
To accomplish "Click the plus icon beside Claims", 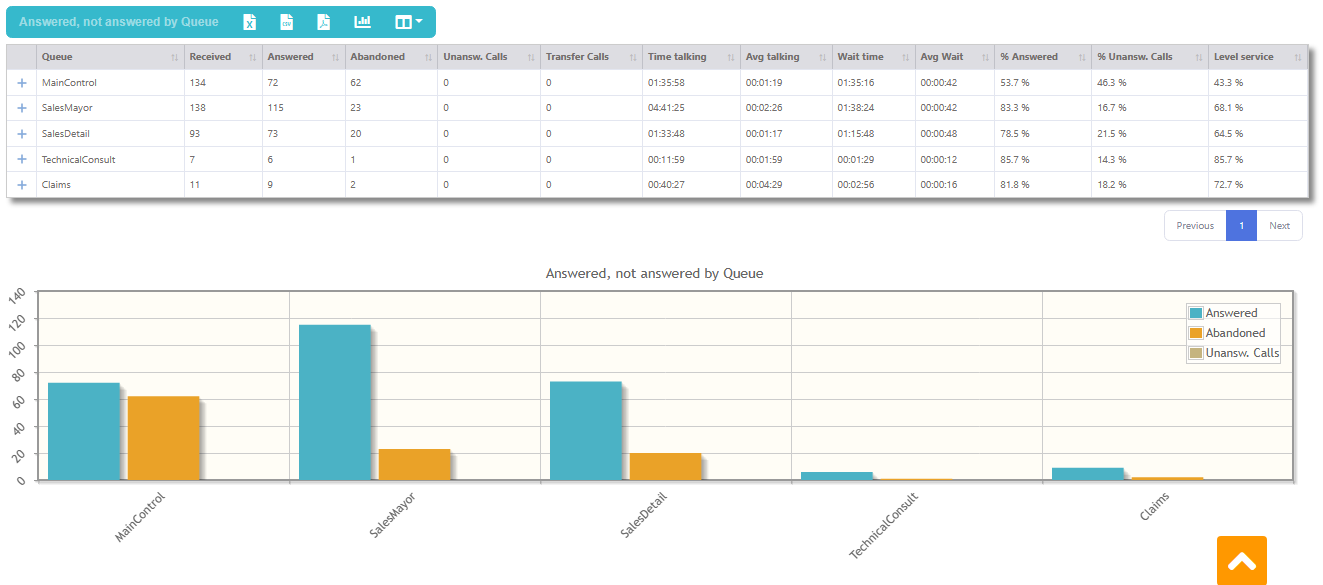I will (22, 185).
